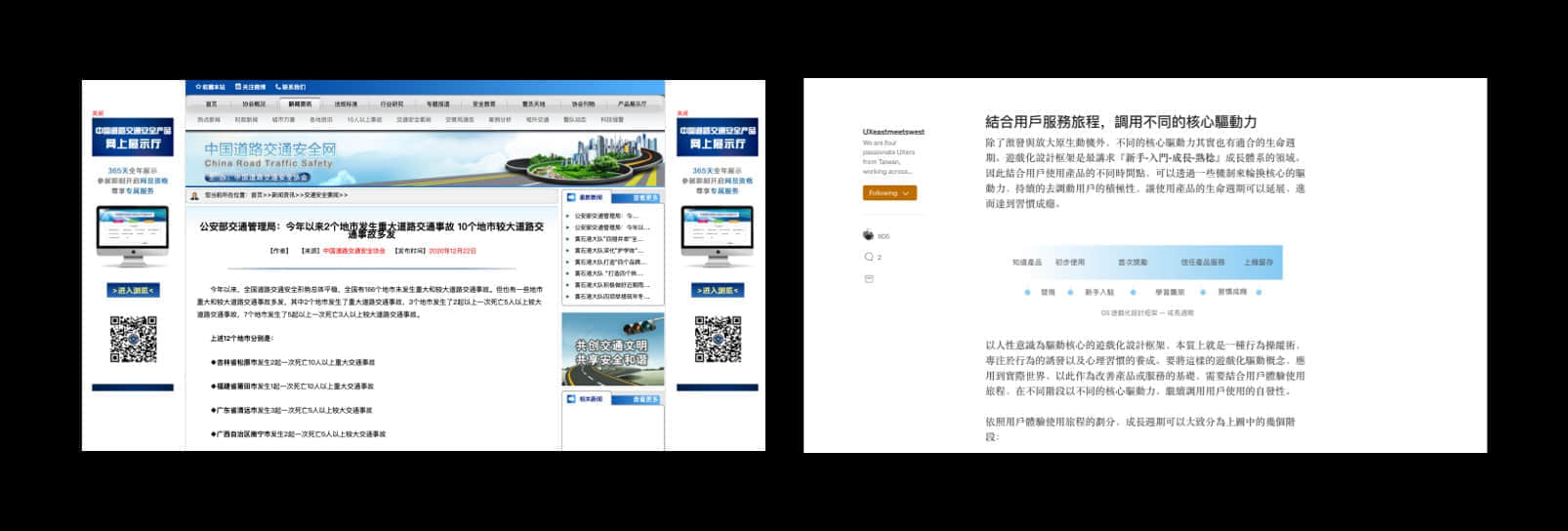
Task: Click the user icon beside breadcrumb path
Action: (x=196, y=195)
